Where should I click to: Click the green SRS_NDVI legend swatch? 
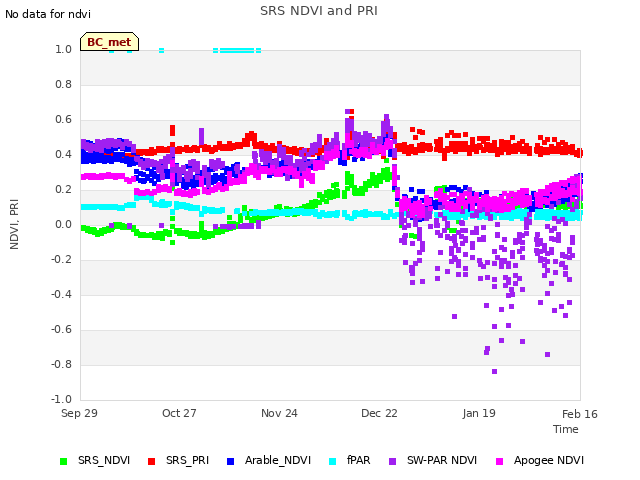(x=63, y=461)
